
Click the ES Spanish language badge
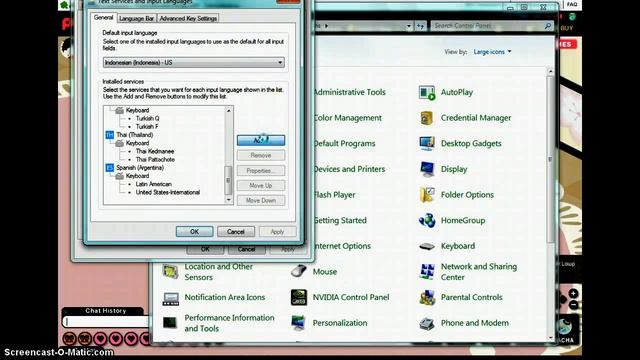[x=109, y=168]
